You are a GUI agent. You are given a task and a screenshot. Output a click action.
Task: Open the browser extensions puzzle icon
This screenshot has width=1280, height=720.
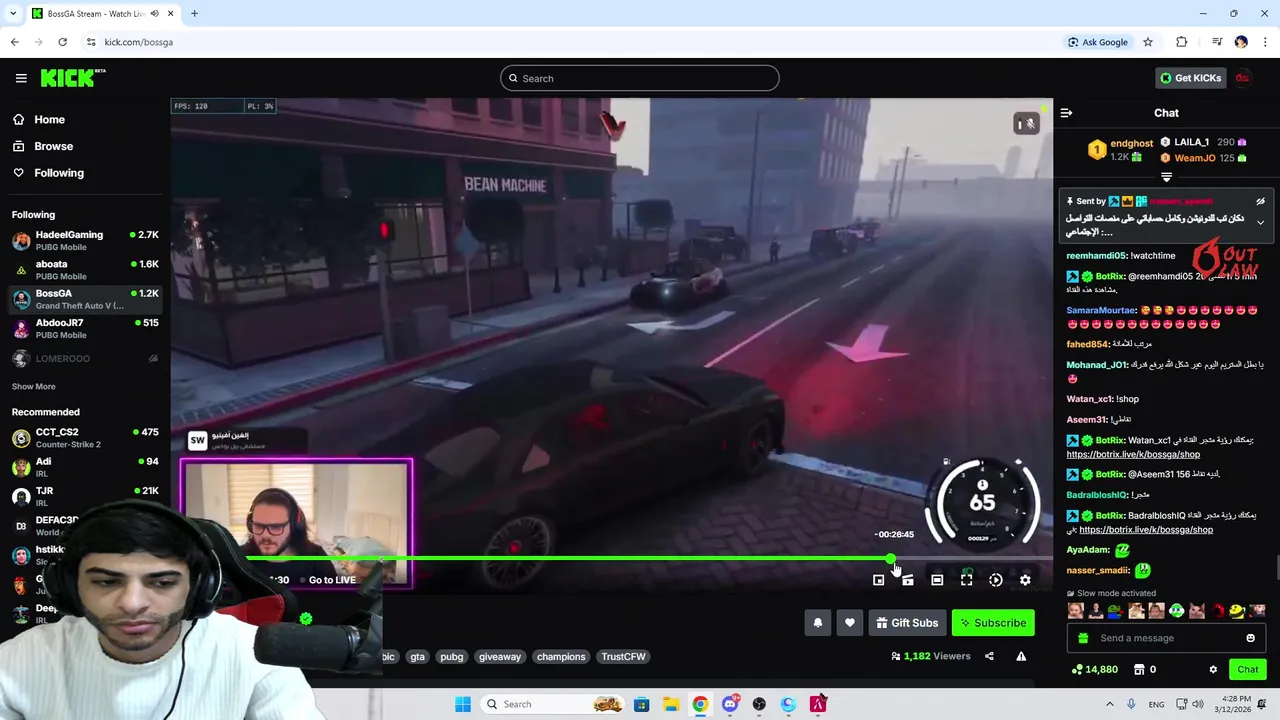tap(1182, 42)
